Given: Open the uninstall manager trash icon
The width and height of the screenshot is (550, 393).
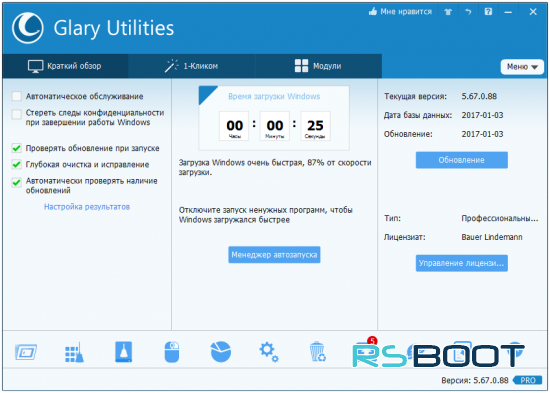Looking at the screenshot, I should coord(317,352).
